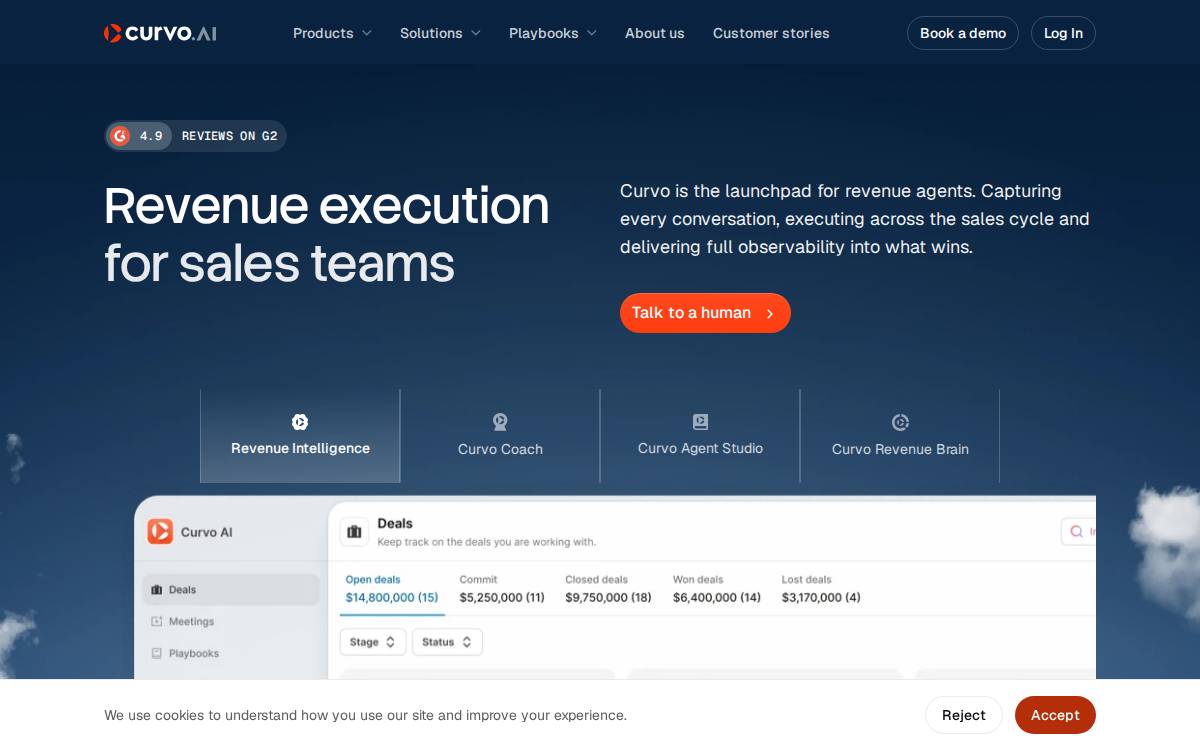The height and width of the screenshot is (750, 1200).
Task: Switch to the Curvo Agent Studio tab
Action: tap(700, 436)
